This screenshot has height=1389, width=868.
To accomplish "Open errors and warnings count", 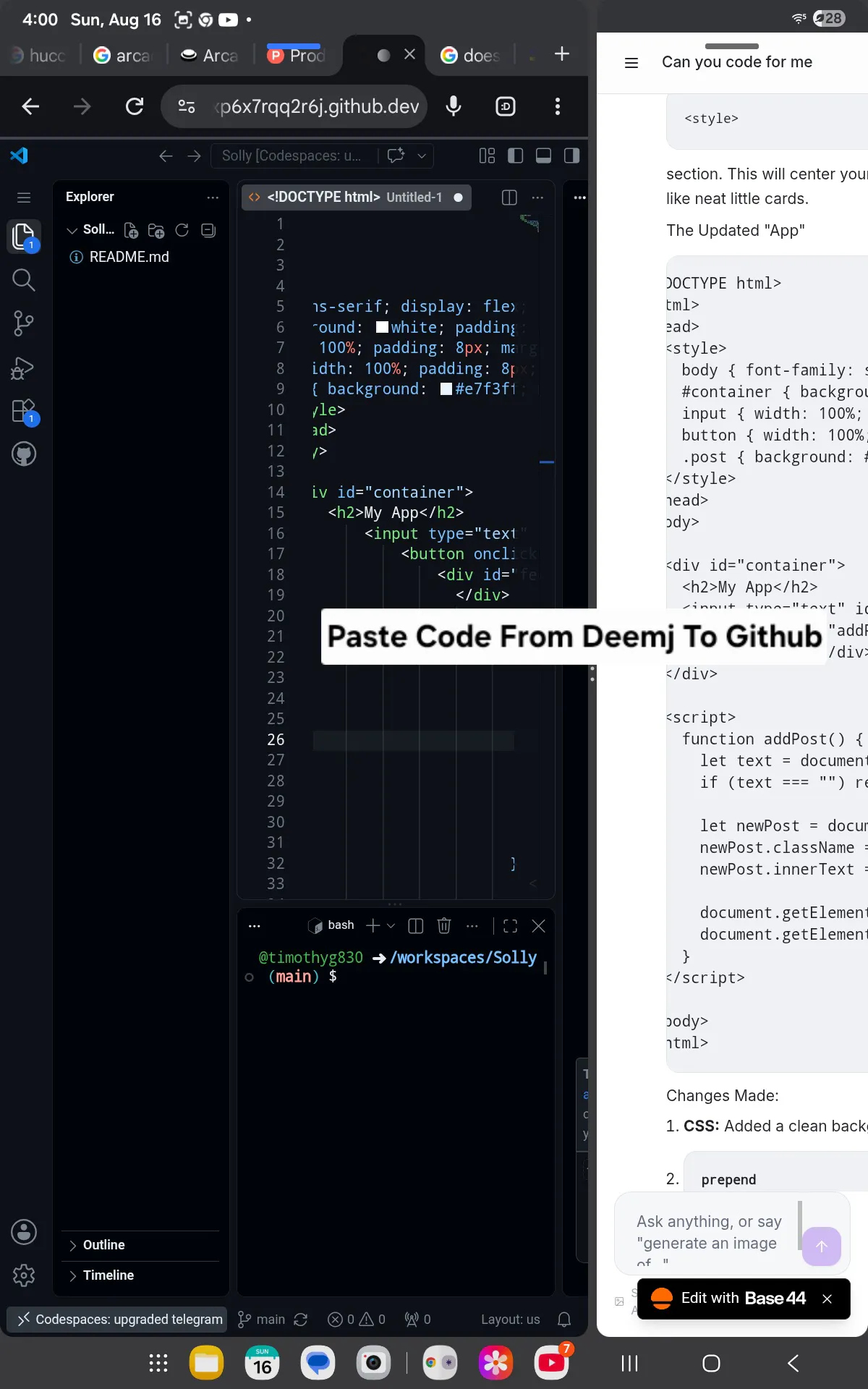I will [357, 1319].
